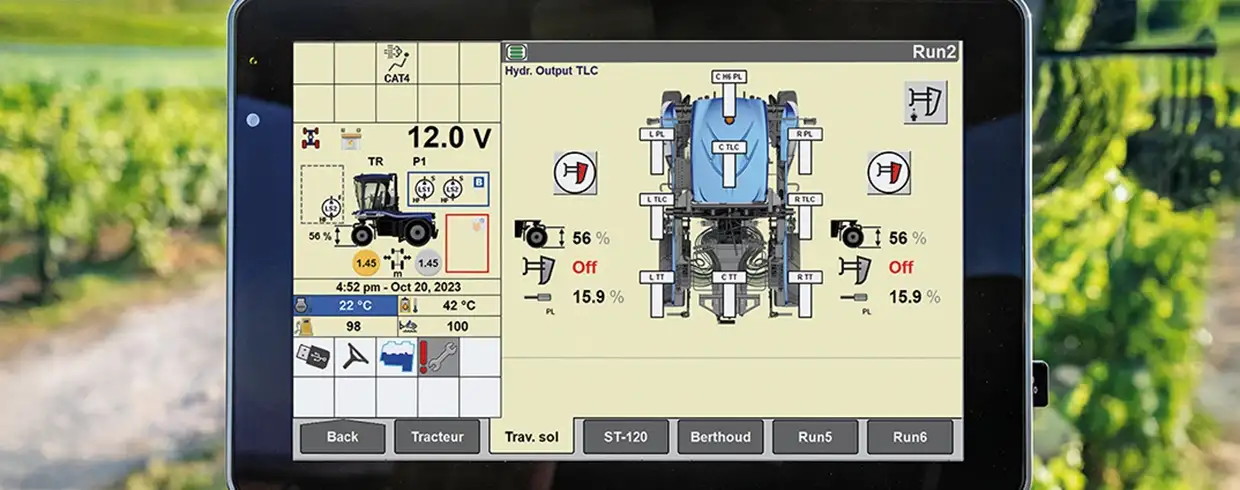Switch to the ST-120 tab
The image size is (1240, 490).
coord(626,437)
